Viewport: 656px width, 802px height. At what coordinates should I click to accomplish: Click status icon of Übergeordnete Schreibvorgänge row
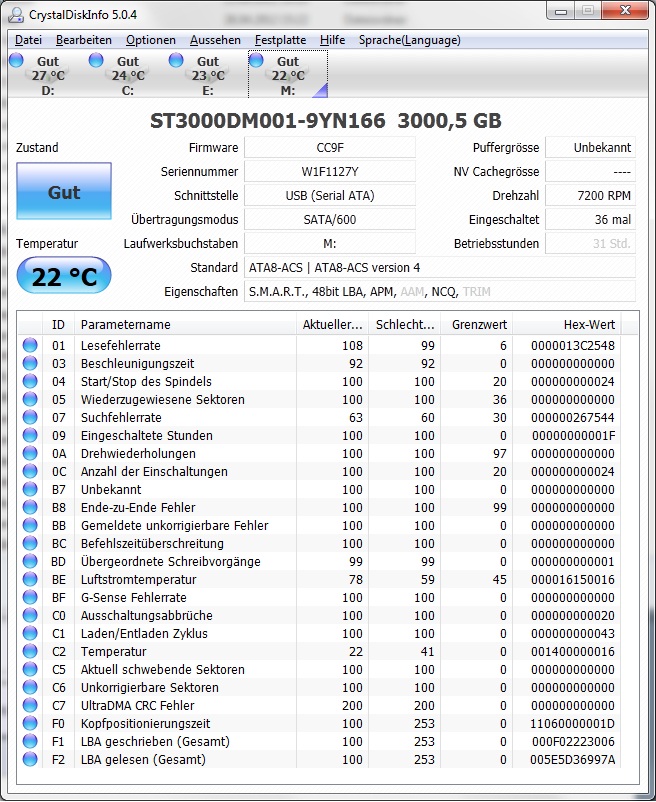coord(30,561)
